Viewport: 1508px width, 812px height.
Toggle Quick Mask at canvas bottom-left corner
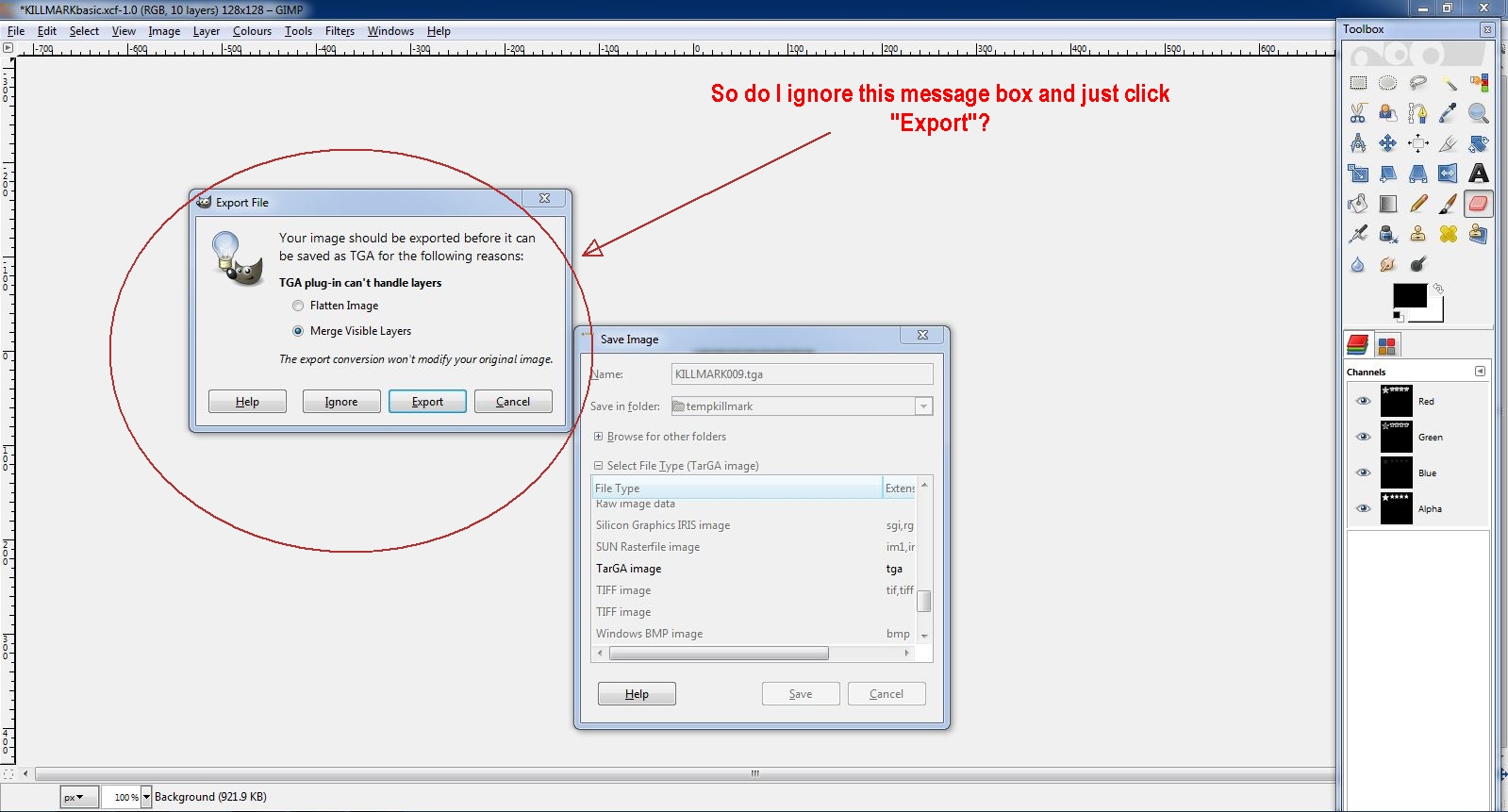pyautogui.click(x=8, y=774)
